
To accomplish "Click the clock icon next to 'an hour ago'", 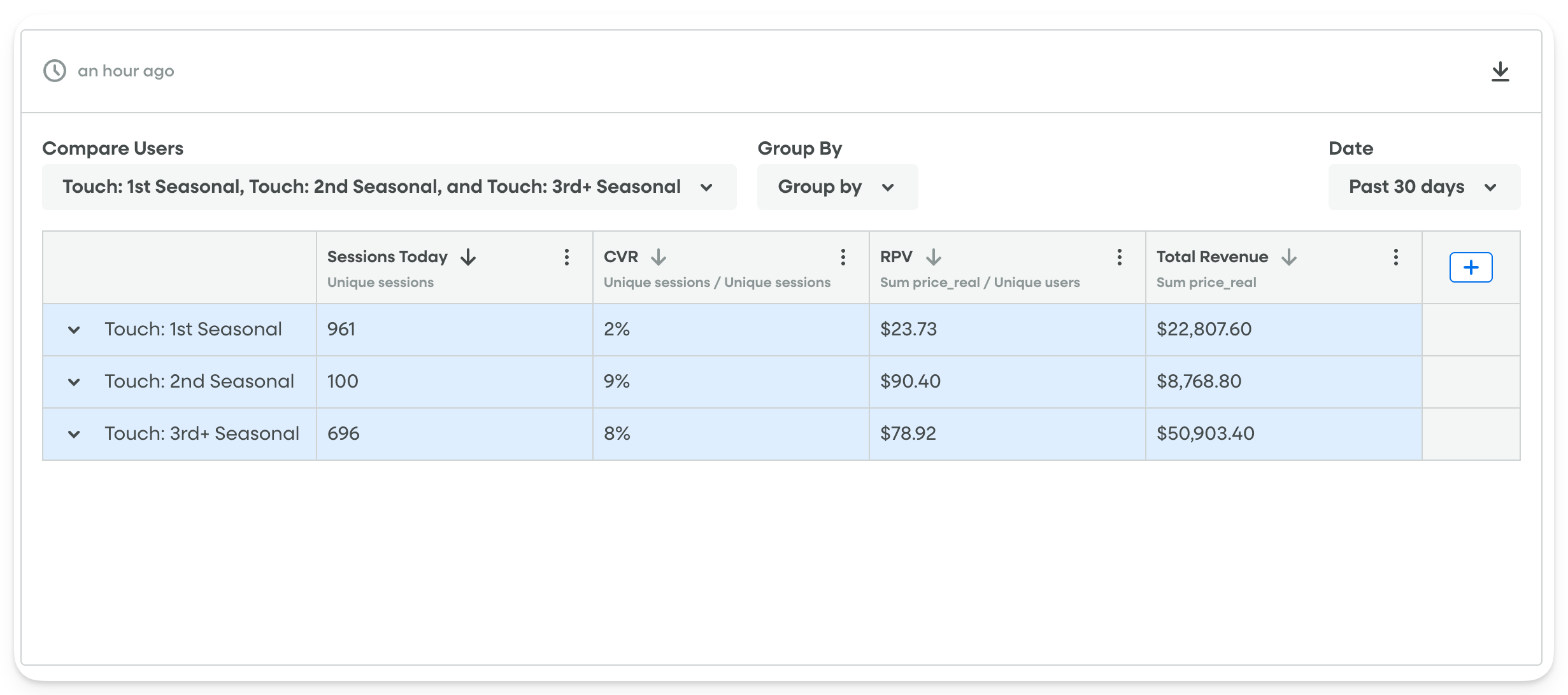I will pos(55,71).
